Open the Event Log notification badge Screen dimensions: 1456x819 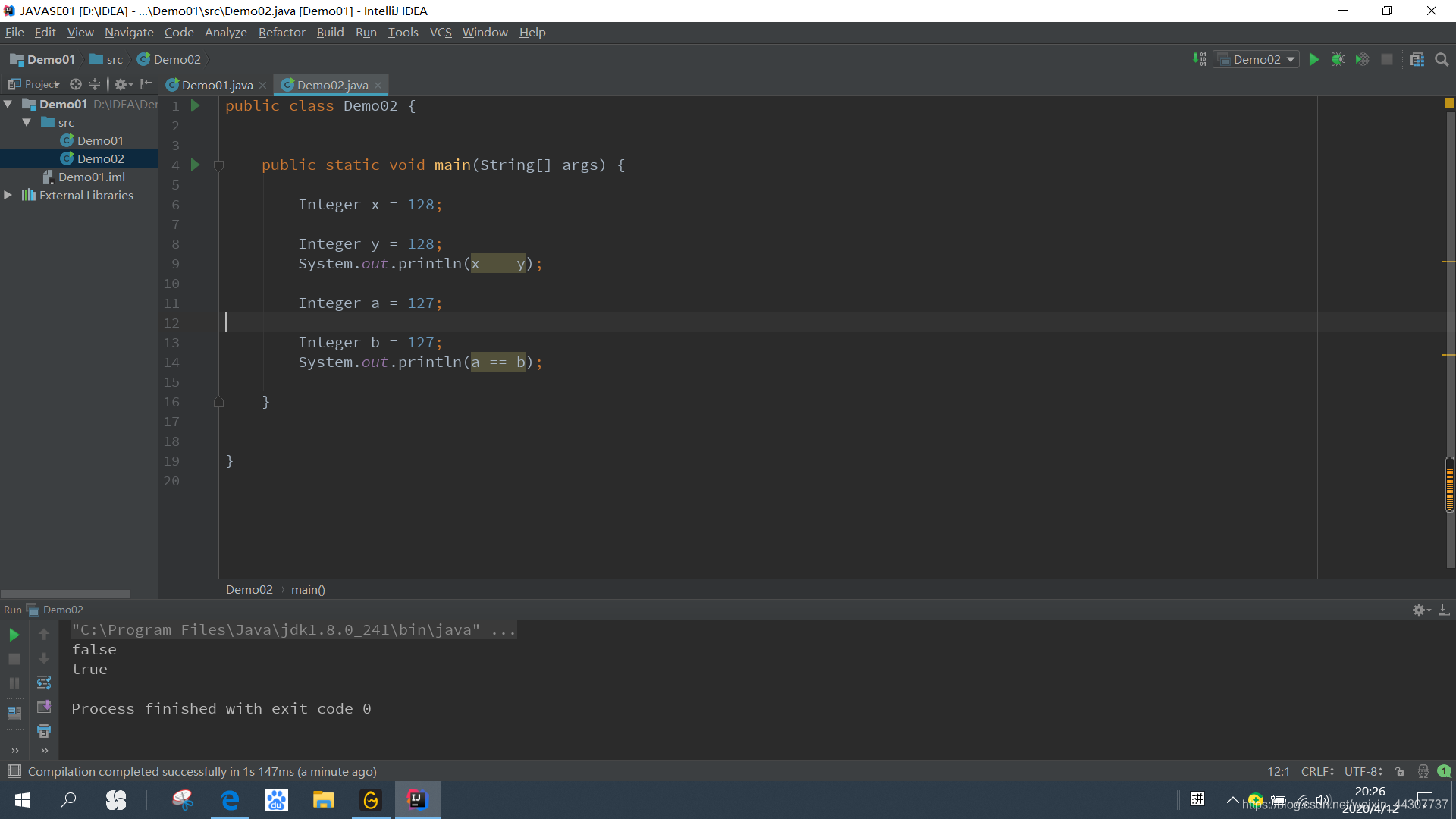point(1445,771)
